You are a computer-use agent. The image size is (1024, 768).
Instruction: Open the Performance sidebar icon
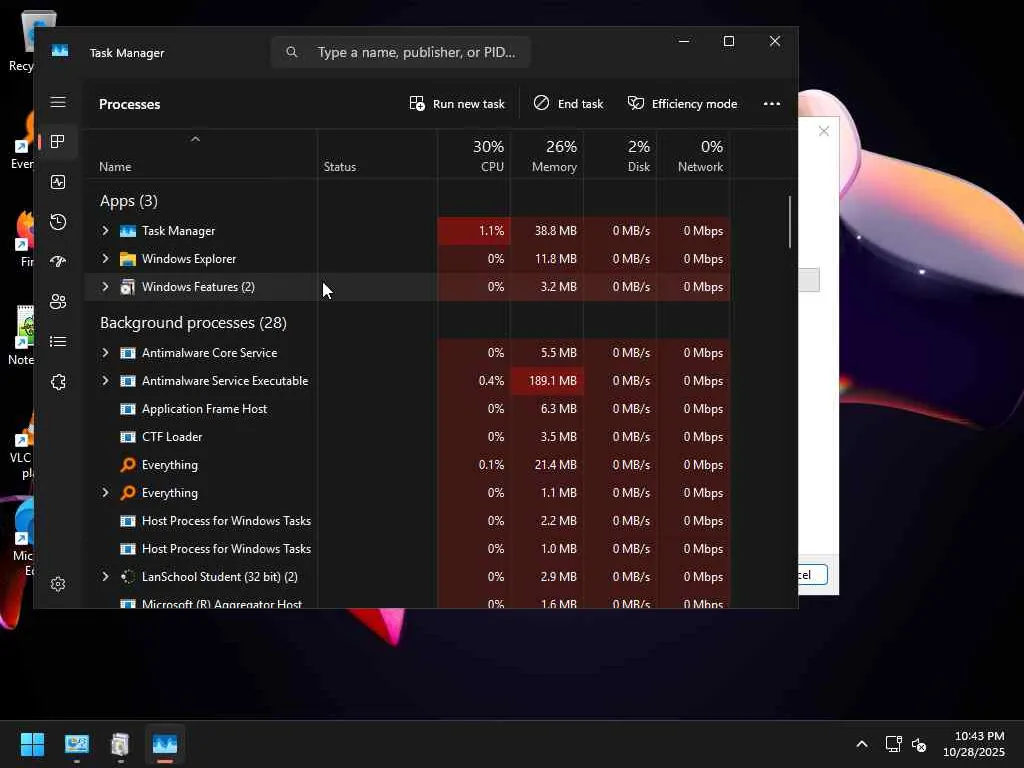[58, 182]
